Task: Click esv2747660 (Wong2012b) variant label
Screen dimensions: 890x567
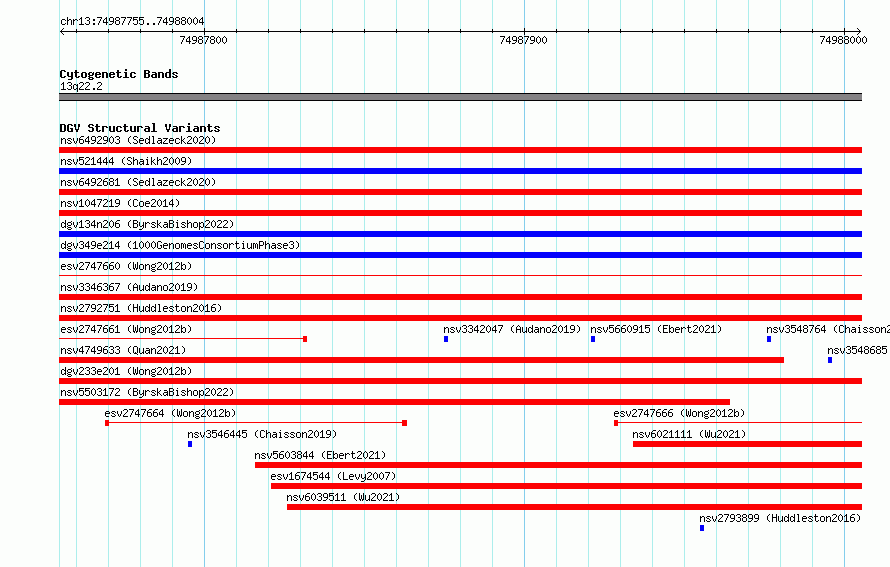Action: pyautogui.click(x=126, y=266)
